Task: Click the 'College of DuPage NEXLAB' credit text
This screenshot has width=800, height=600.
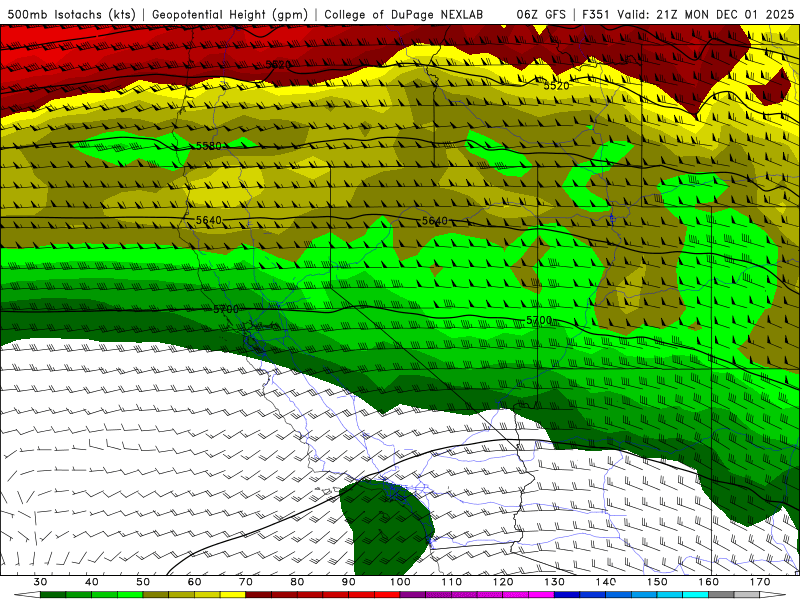Action: [x=404, y=15]
